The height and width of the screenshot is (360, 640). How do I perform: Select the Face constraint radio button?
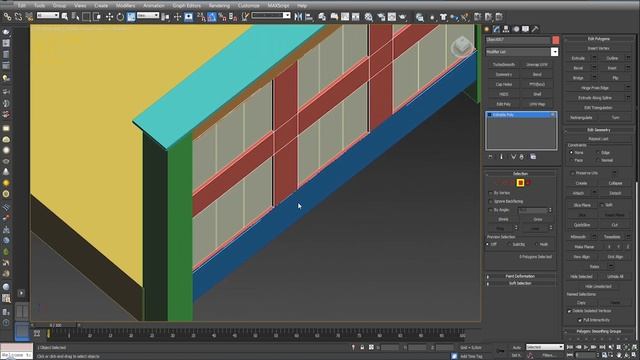pos(571,160)
